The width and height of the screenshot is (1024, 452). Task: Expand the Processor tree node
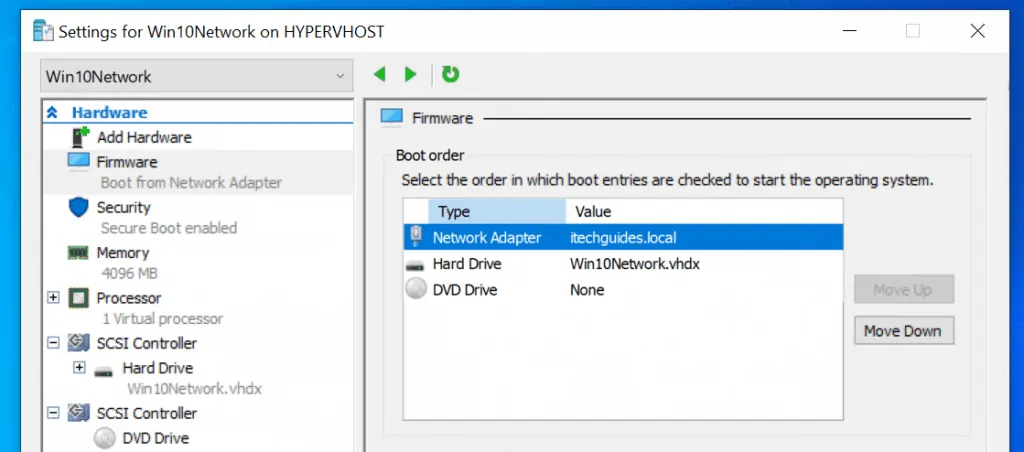click(54, 298)
